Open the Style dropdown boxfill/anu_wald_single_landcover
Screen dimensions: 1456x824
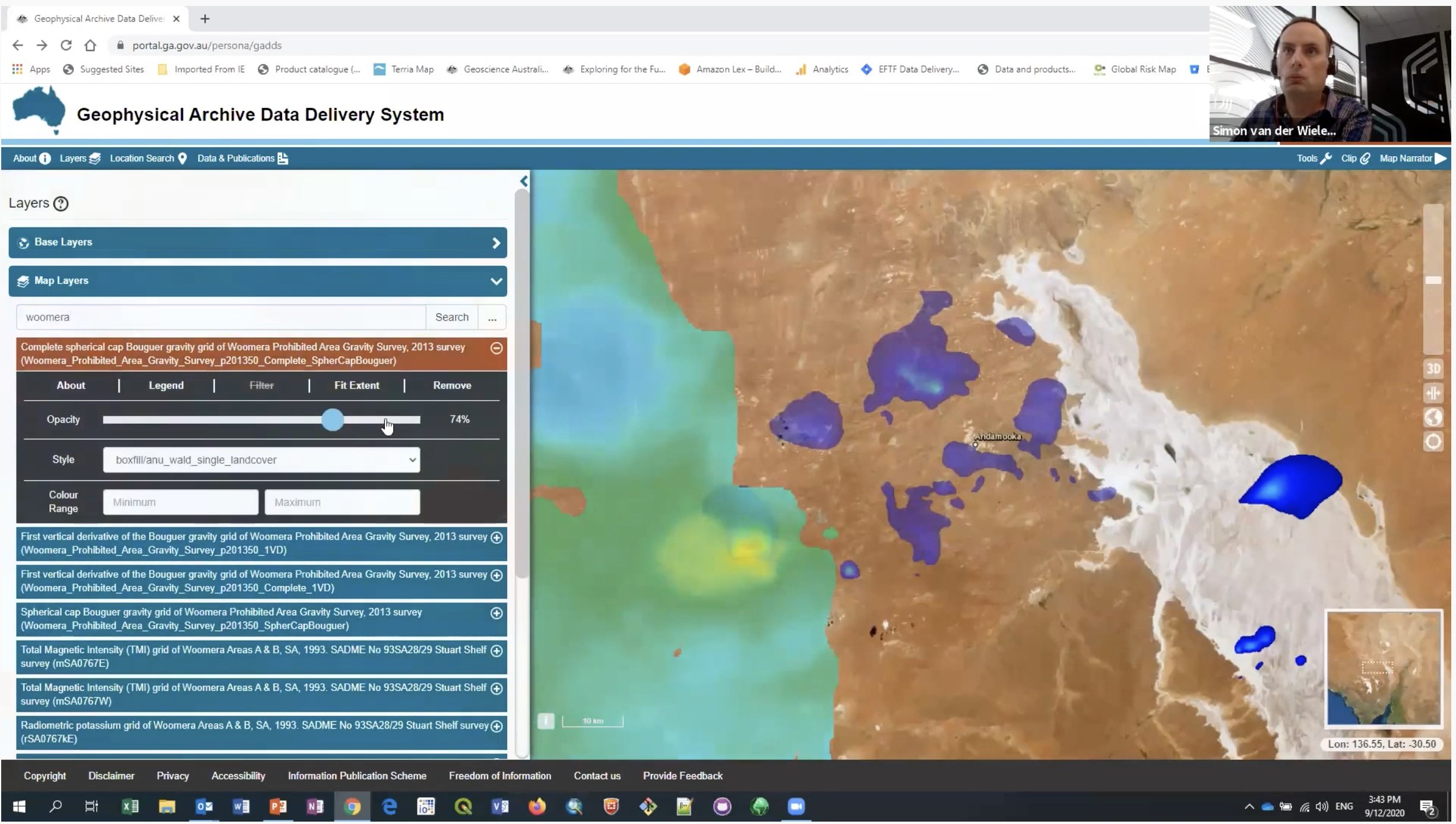click(x=261, y=460)
